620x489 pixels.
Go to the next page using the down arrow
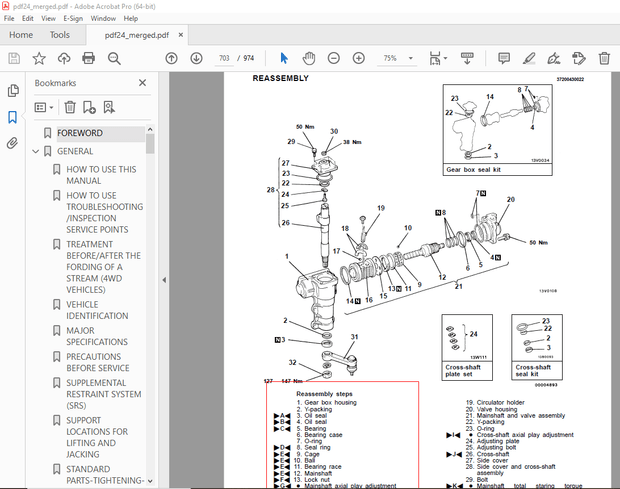point(196,59)
